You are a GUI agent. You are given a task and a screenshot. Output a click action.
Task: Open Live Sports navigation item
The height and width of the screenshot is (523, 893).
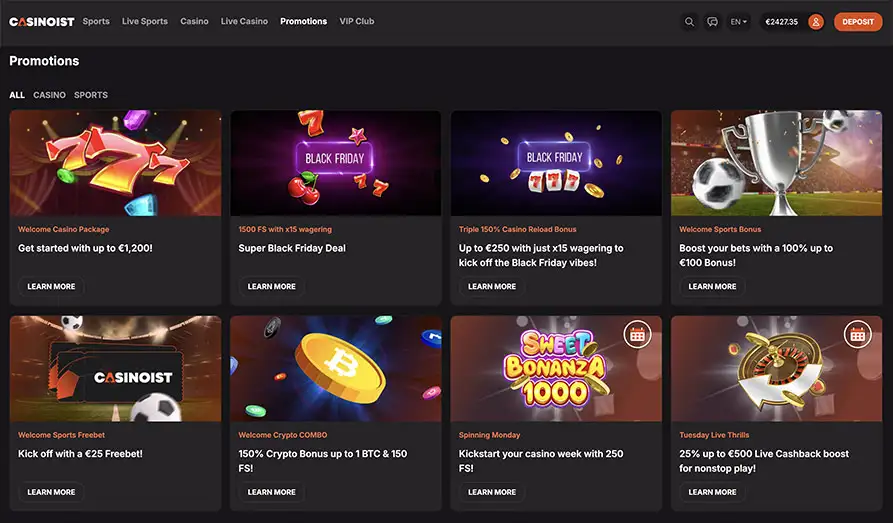145,21
